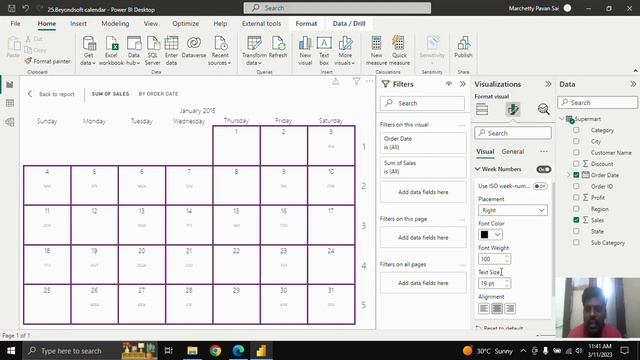Click Reset to default
Viewport: 640px width, 360px height.
(500, 328)
